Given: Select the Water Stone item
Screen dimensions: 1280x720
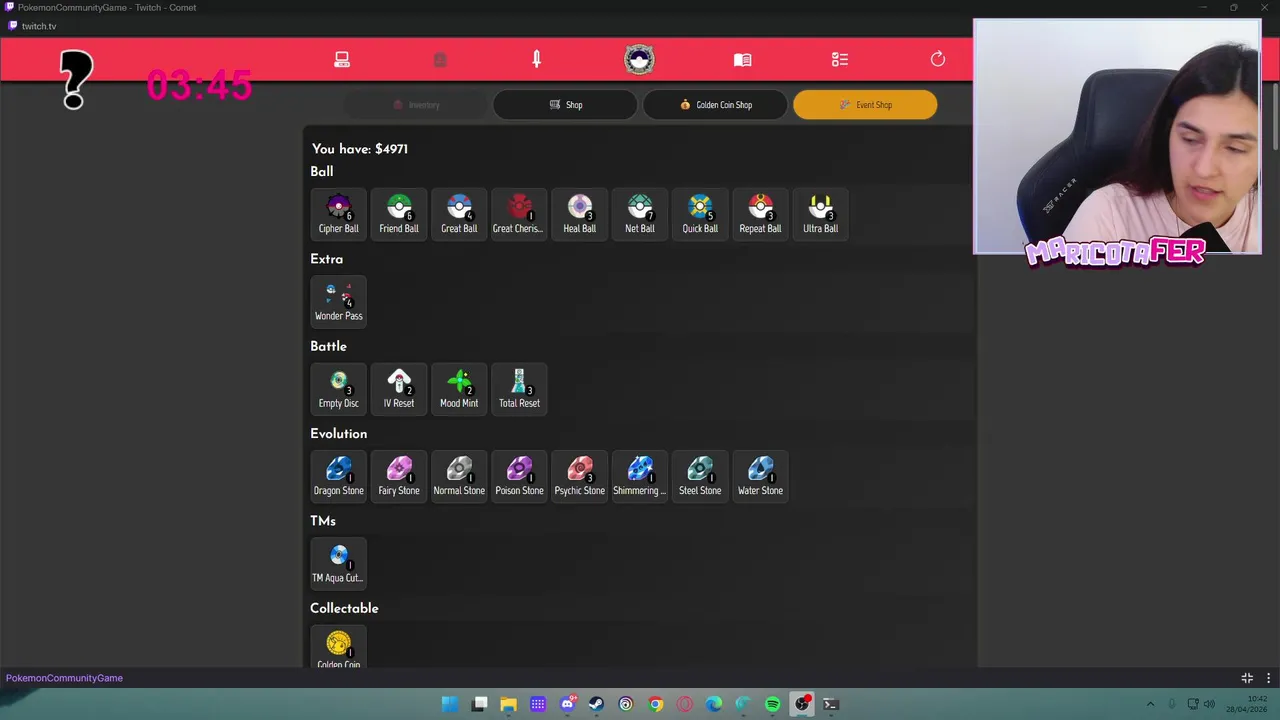Looking at the screenshot, I should [x=760, y=476].
